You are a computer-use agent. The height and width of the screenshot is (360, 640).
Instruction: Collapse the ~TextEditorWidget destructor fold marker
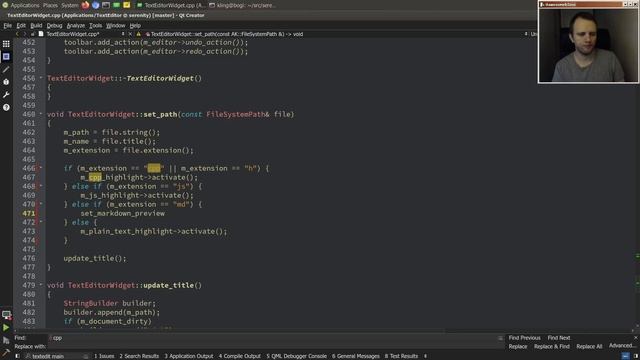[x=41, y=78]
